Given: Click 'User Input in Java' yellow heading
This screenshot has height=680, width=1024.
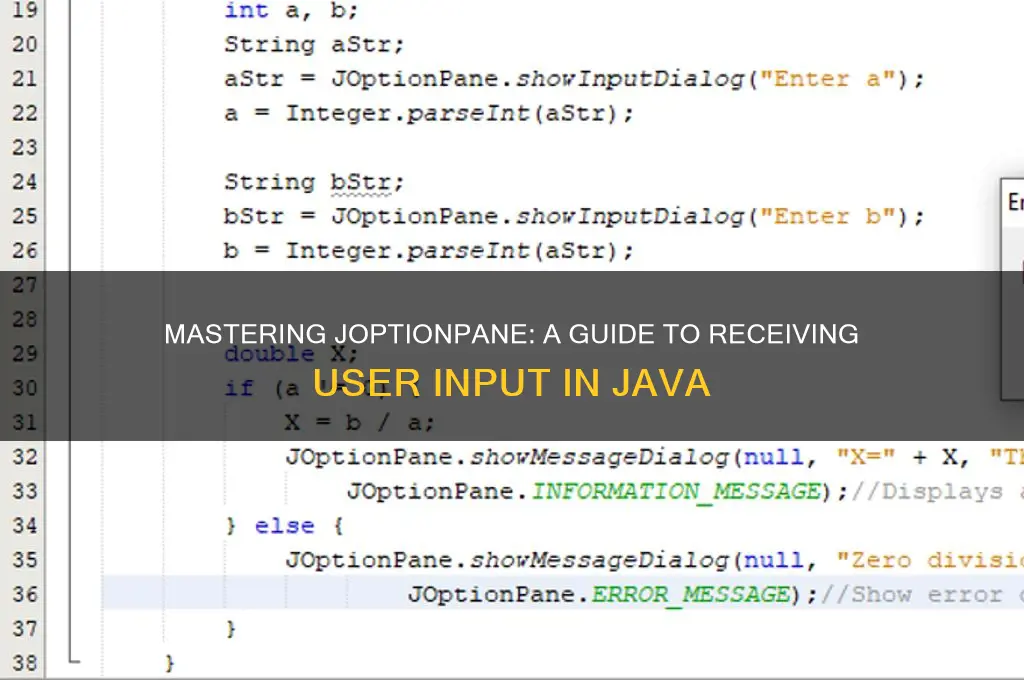Looking at the screenshot, I should [511, 383].
